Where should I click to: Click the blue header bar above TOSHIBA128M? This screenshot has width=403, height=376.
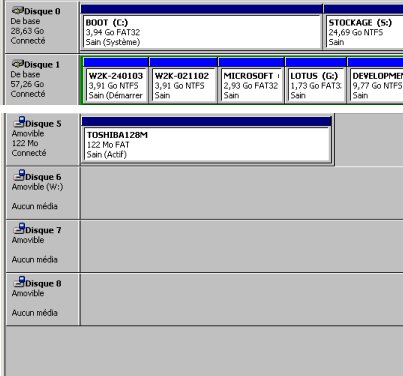click(x=206, y=121)
